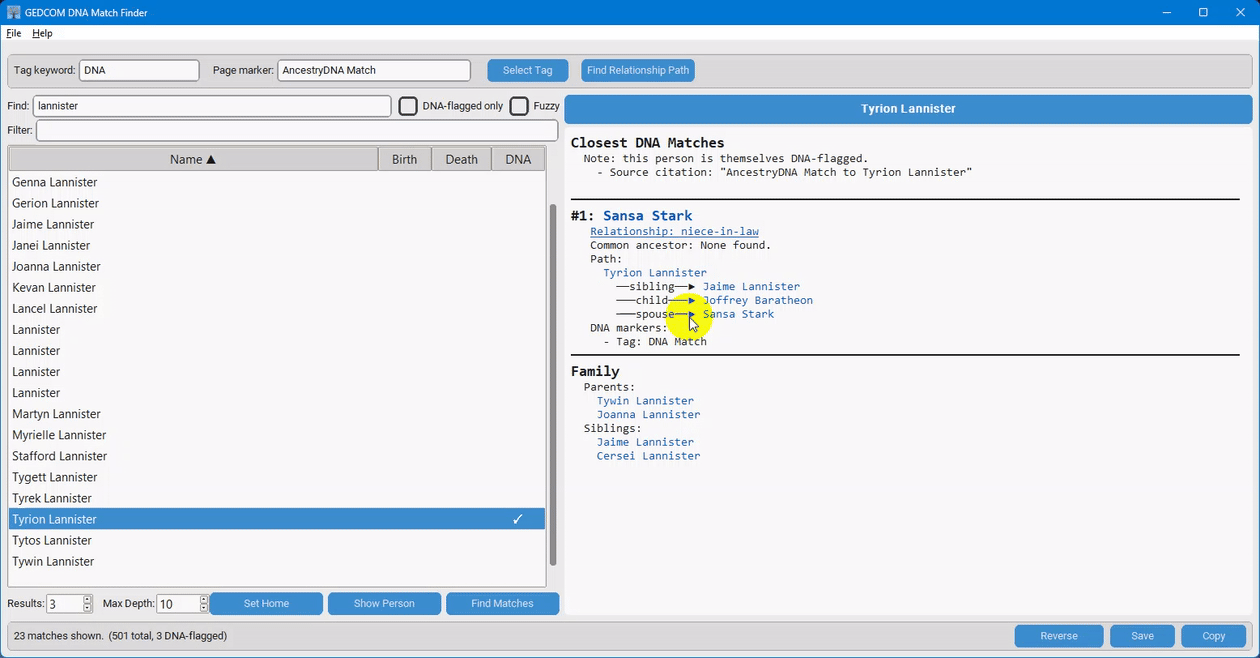The image size is (1260, 658).
Task: Click the DNA checkmark in Tyrion Lannister row
Action: [x=518, y=519]
